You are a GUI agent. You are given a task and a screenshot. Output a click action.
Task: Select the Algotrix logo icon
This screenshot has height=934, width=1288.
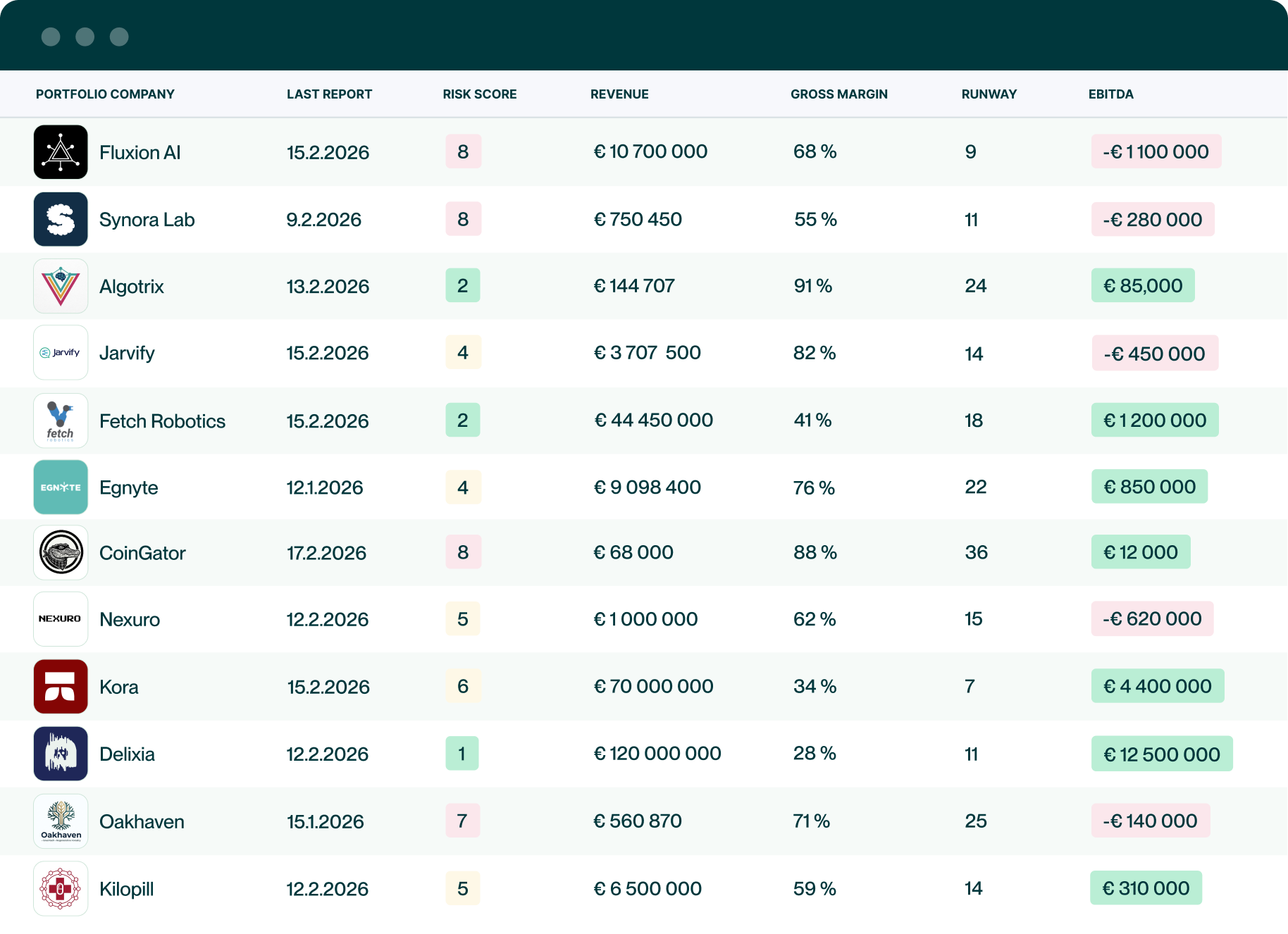[x=61, y=286]
